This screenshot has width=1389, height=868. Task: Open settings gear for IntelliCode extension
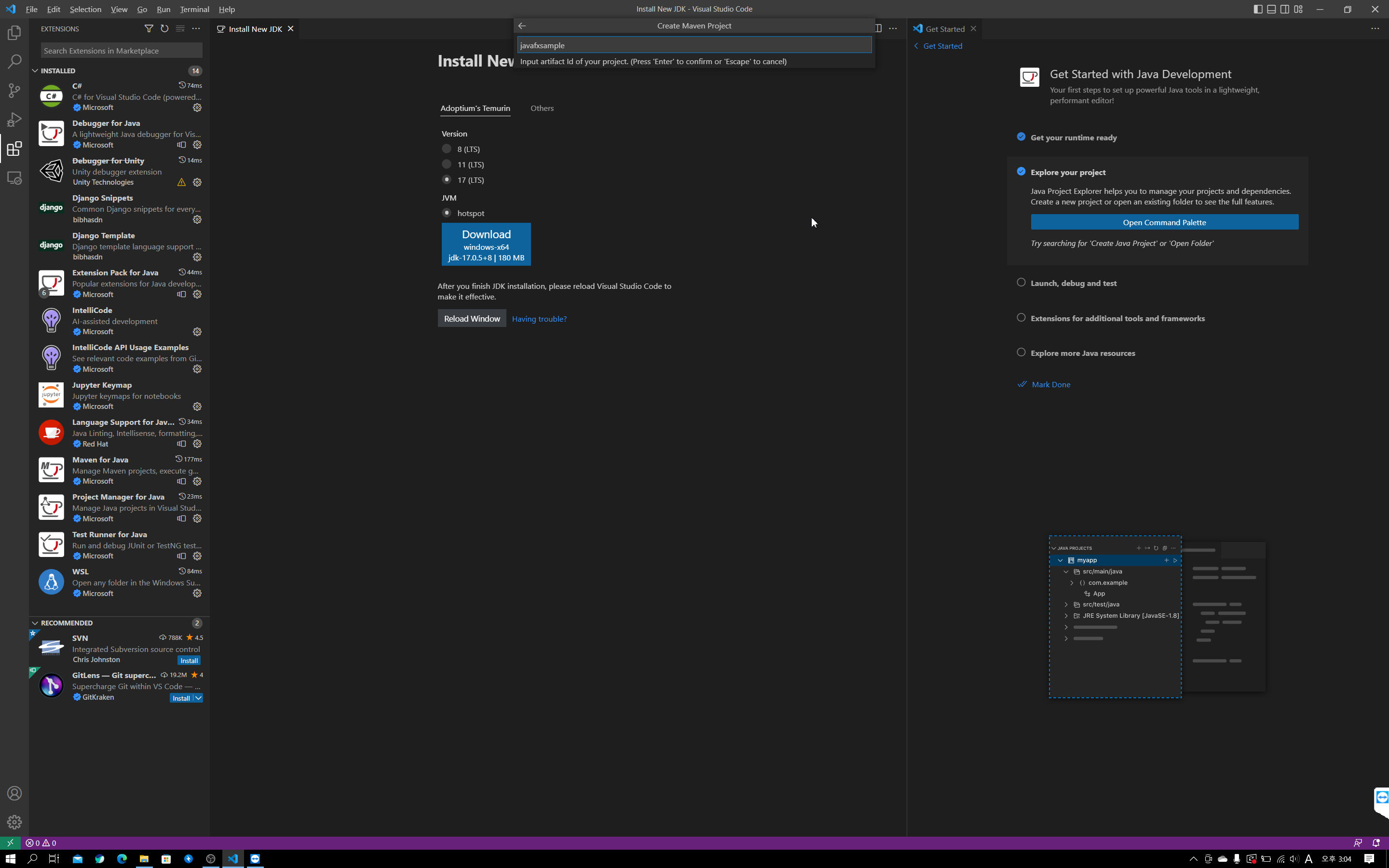(x=197, y=332)
